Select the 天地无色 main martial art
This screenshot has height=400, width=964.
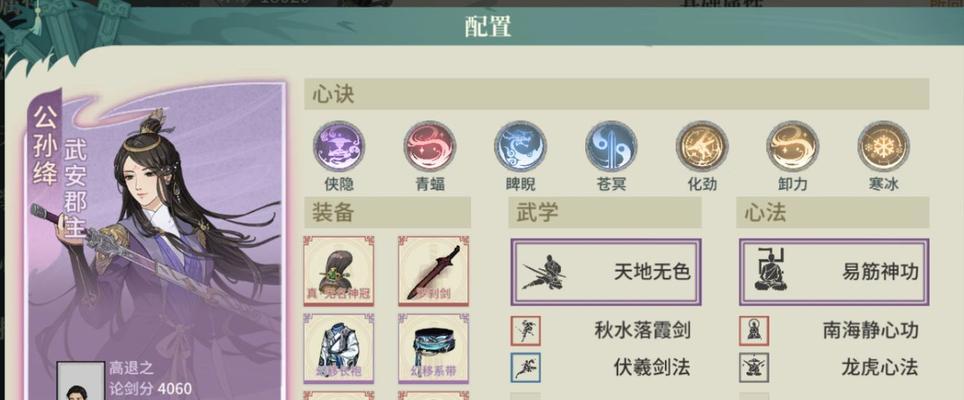click(606, 272)
